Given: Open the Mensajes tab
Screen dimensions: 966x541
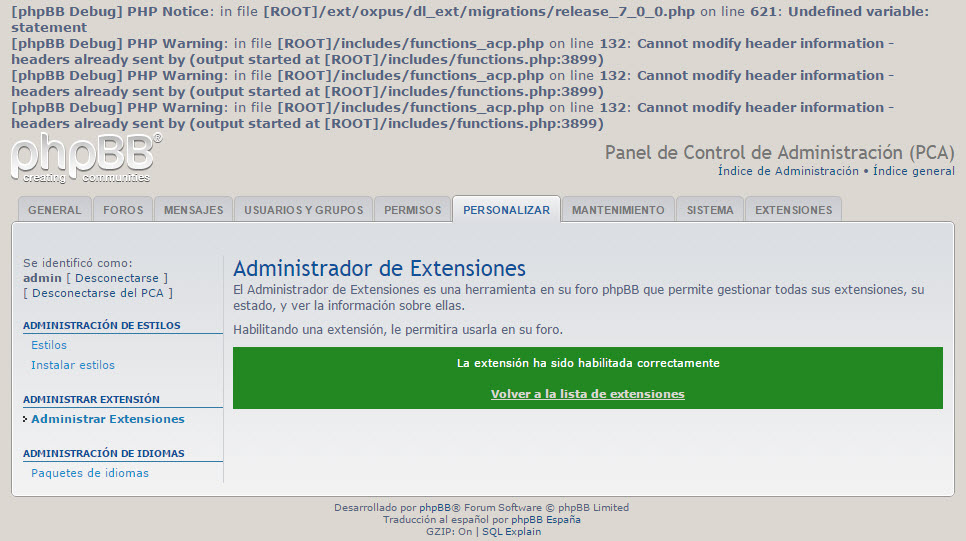Looking at the screenshot, I should point(193,210).
